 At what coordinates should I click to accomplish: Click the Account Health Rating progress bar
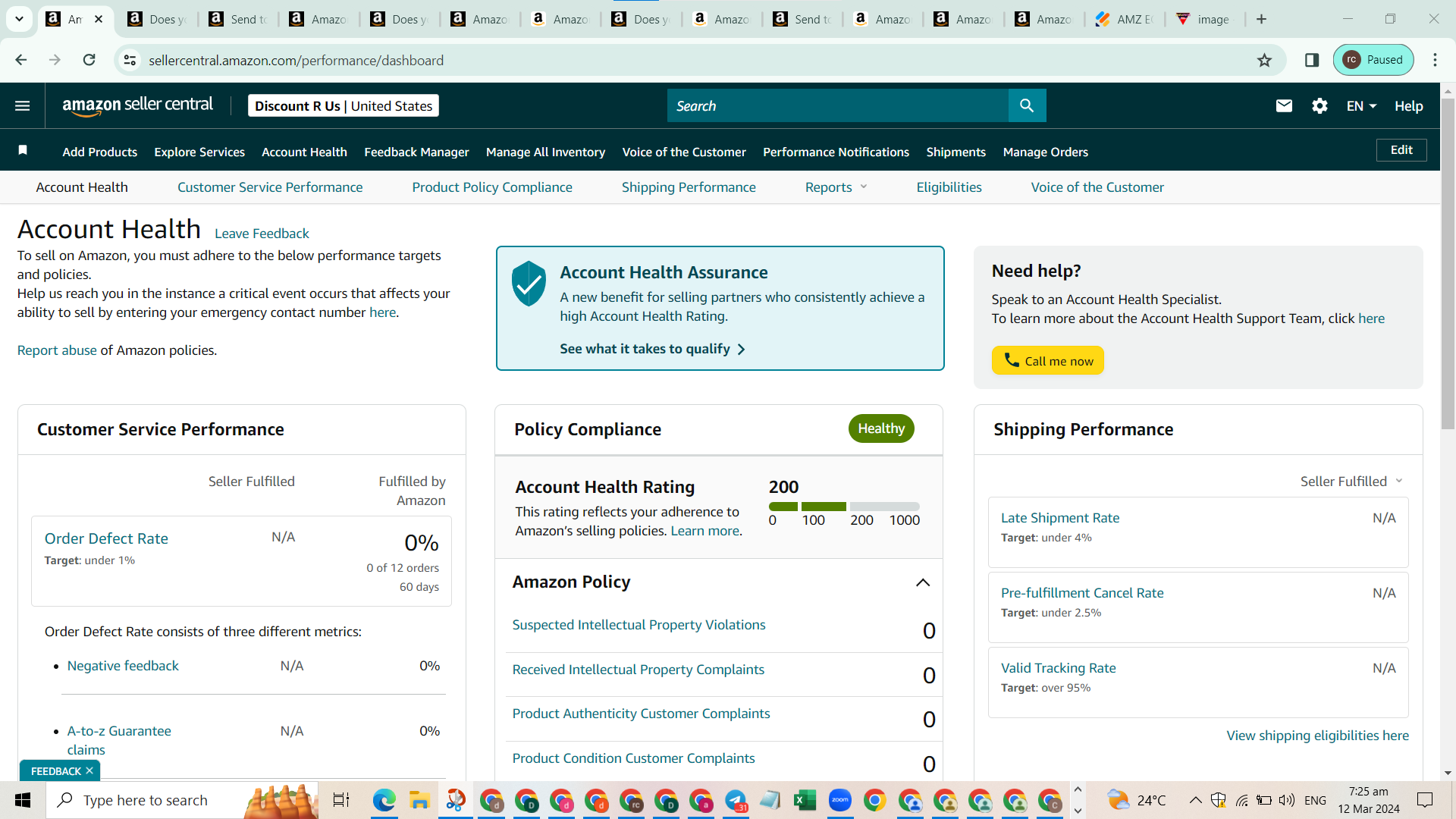click(844, 507)
